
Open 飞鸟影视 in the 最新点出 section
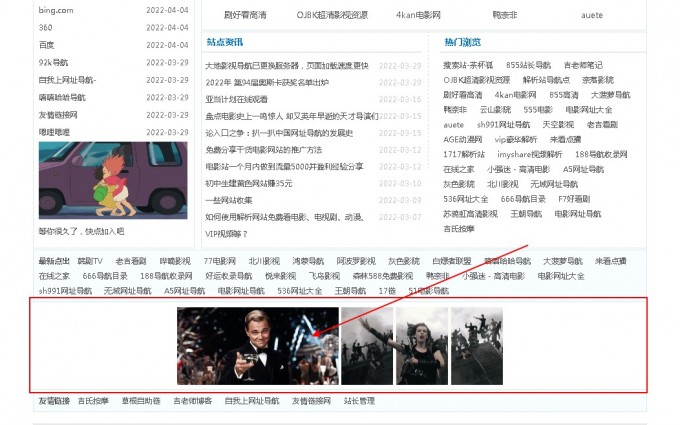point(324,276)
